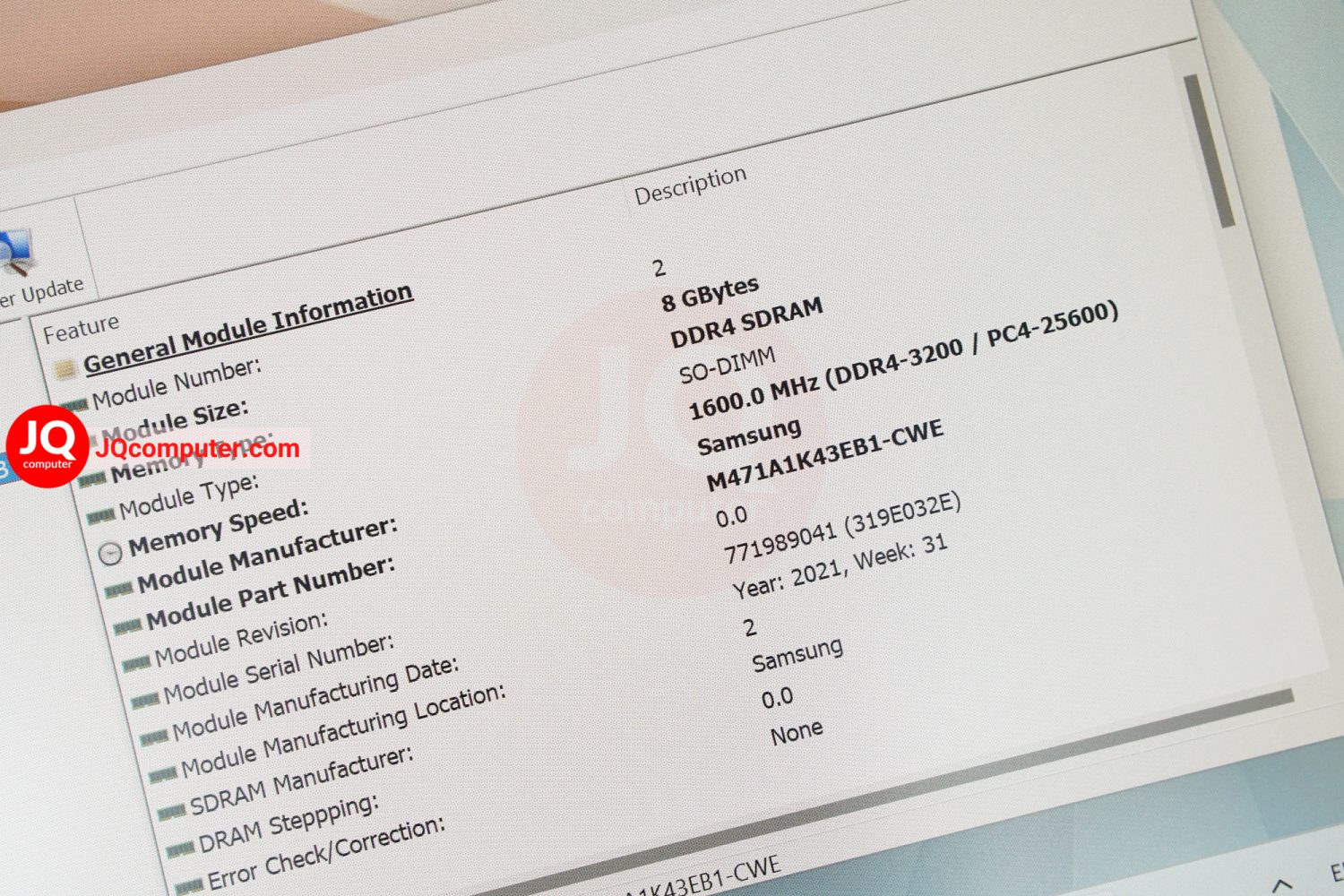Select the Module Manufacturing Date row
Screen dimensions: 1344x896
point(315,698)
